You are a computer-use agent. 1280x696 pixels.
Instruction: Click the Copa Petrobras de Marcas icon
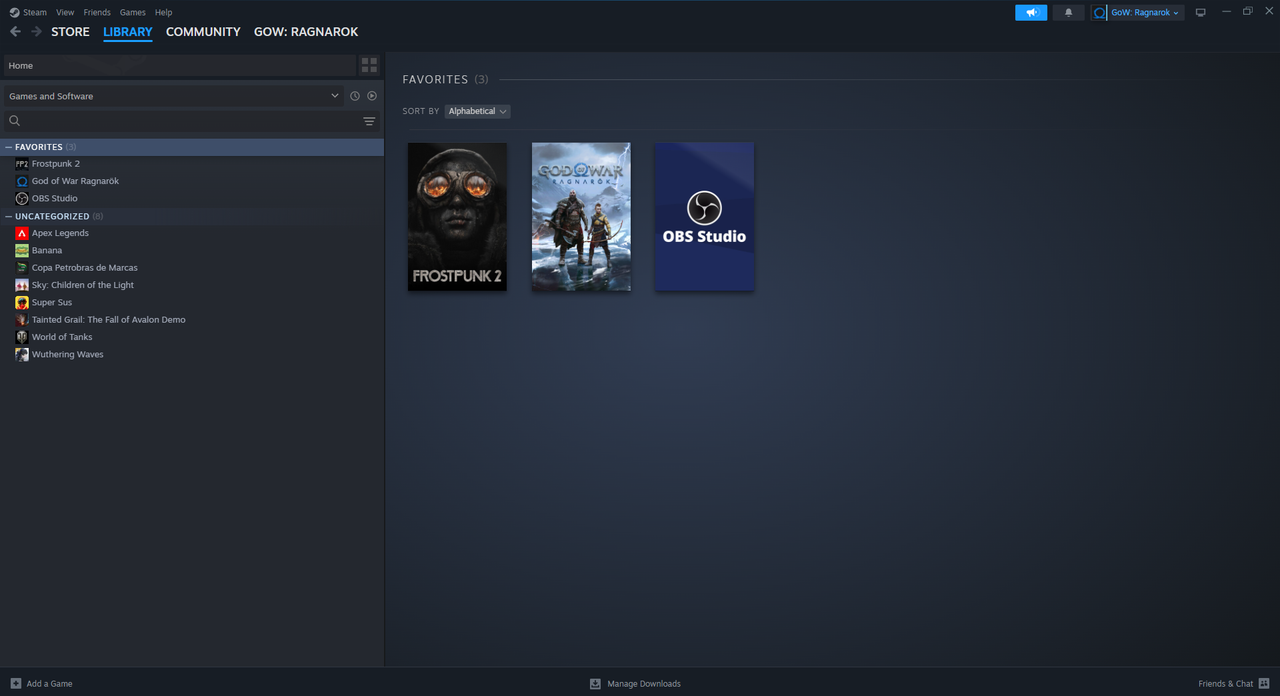point(22,268)
